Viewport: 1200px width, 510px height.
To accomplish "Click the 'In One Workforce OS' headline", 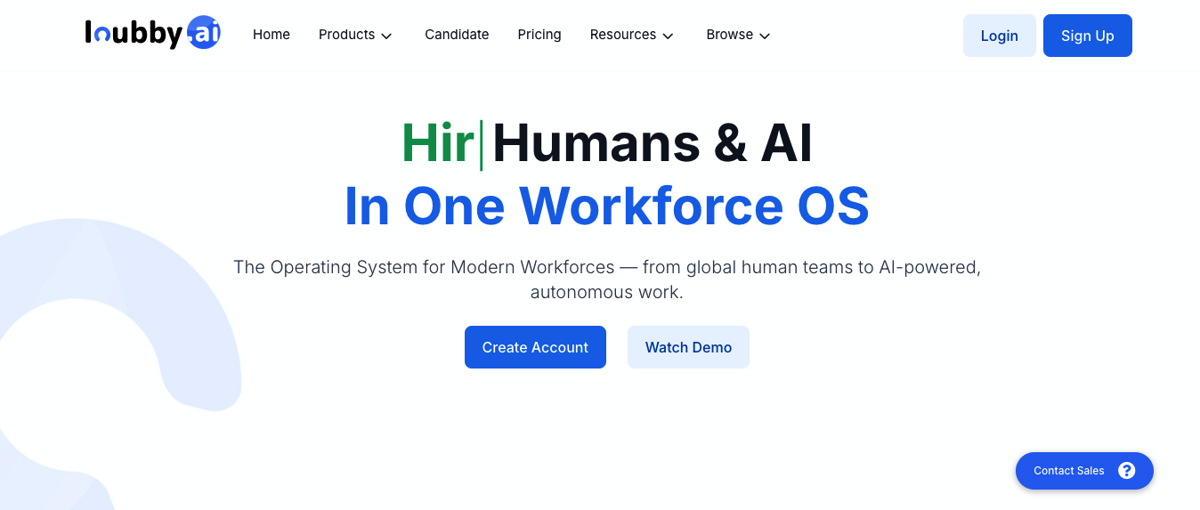I will click(x=606, y=206).
